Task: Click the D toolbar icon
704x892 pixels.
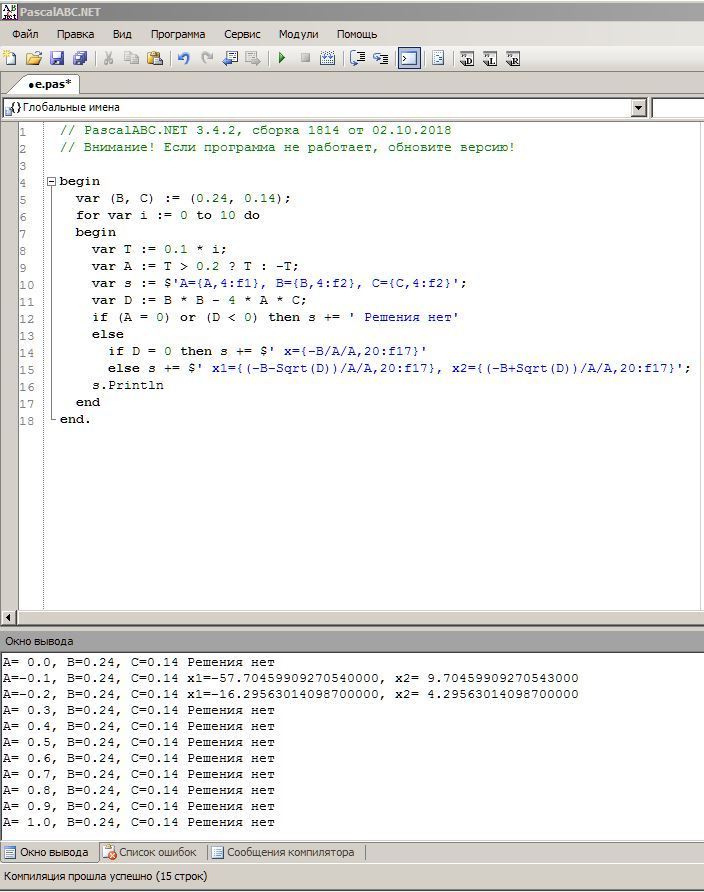Action: point(467,58)
